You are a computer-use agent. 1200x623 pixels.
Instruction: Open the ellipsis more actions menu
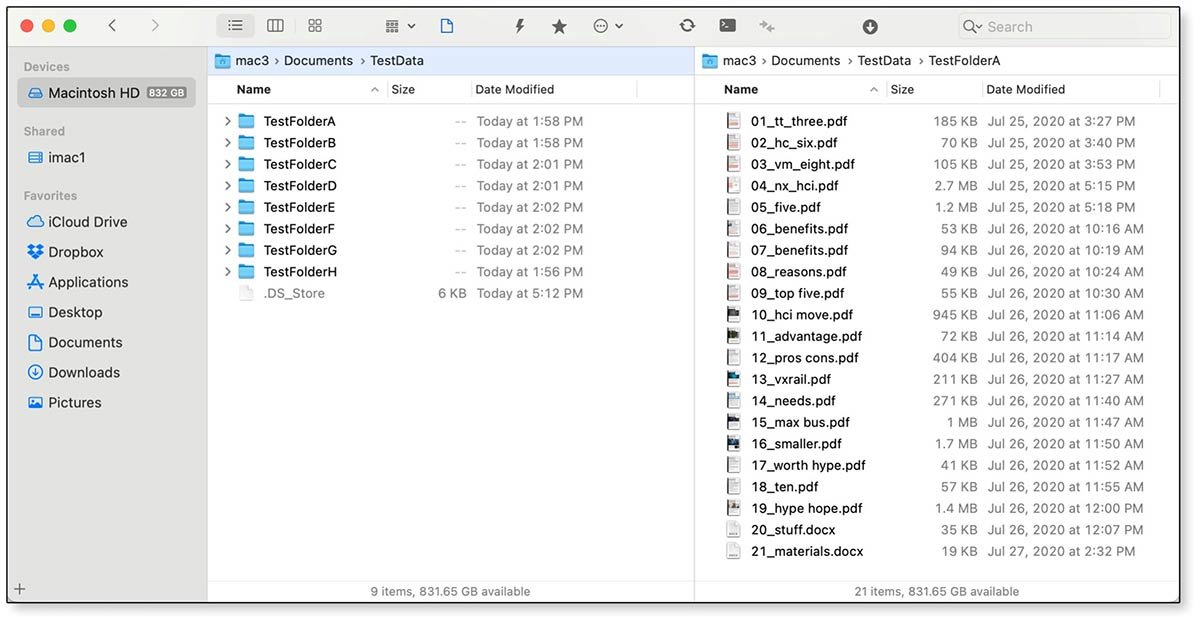pos(607,26)
